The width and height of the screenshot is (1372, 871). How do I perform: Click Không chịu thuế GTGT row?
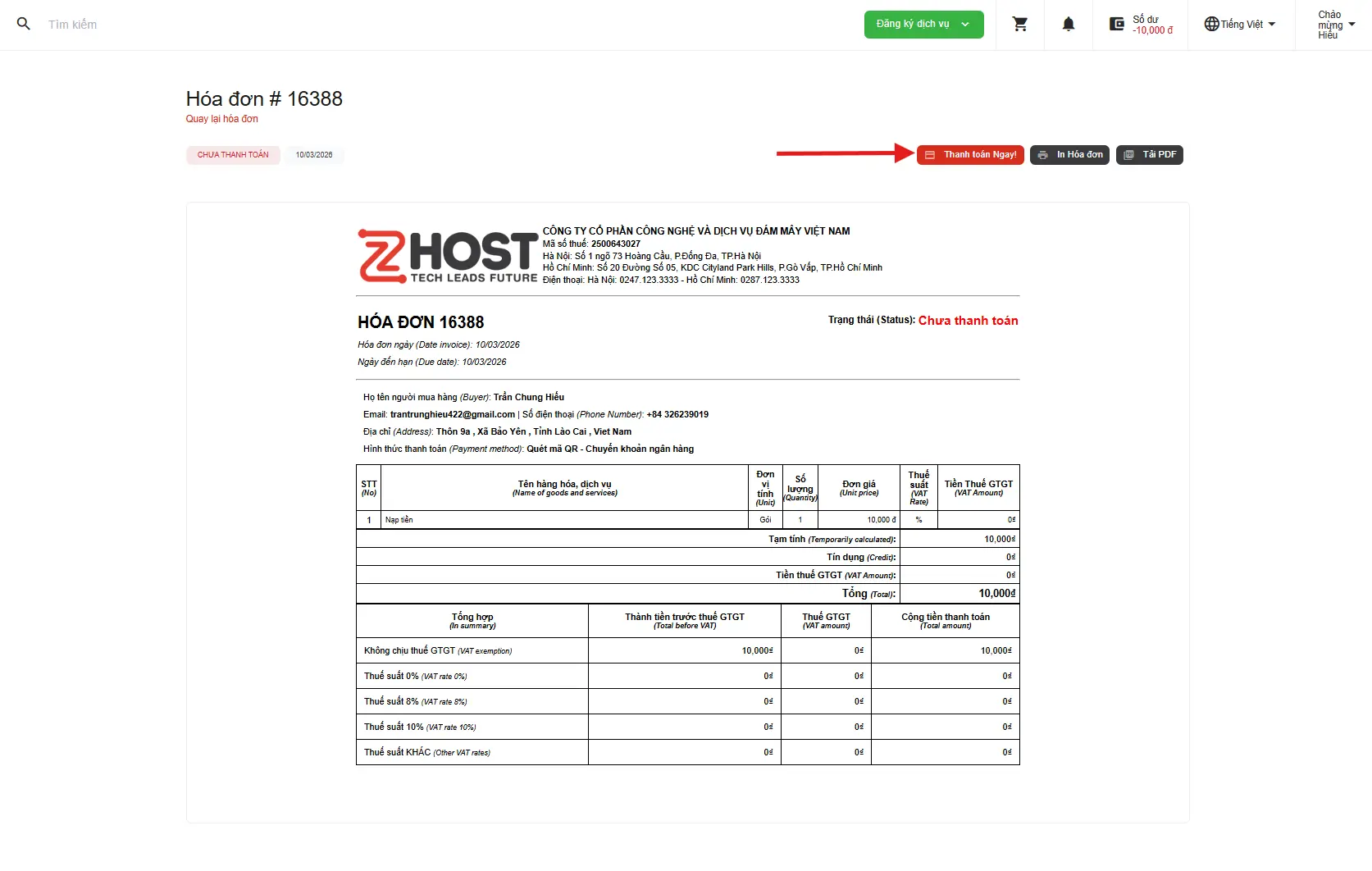pyautogui.click(x=688, y=650)
